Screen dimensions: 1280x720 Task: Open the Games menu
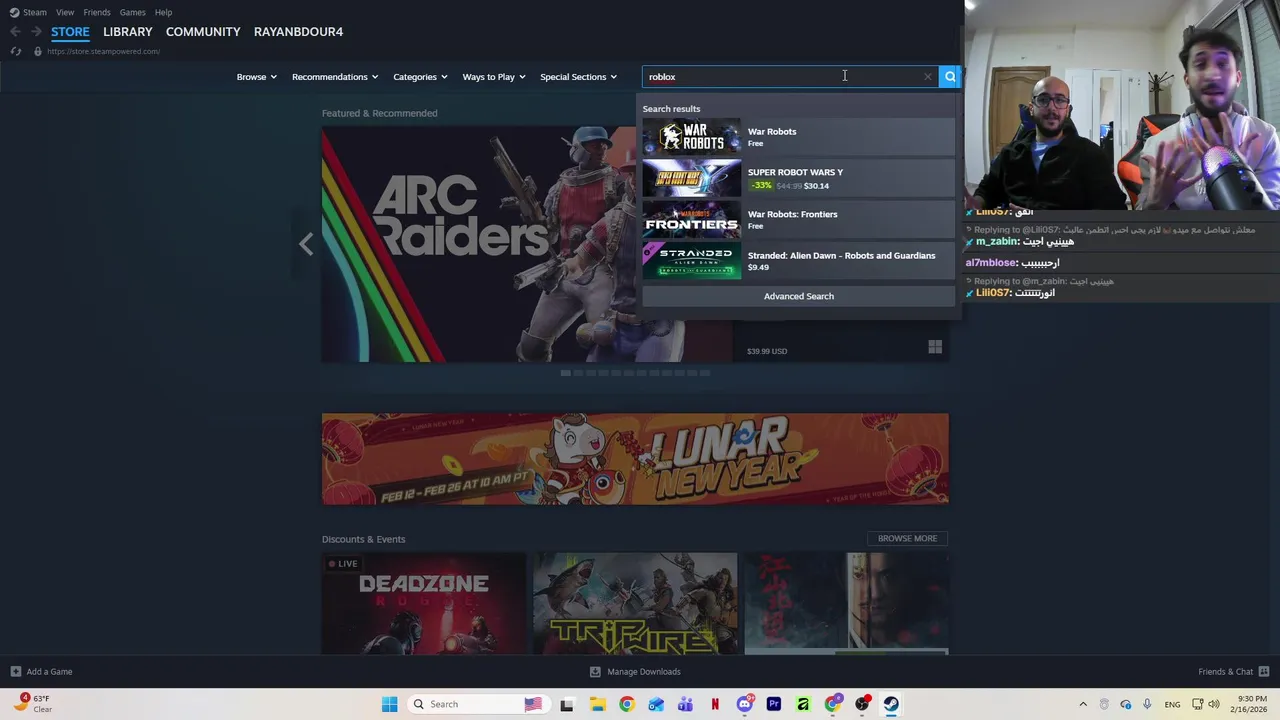click(132, 12)
